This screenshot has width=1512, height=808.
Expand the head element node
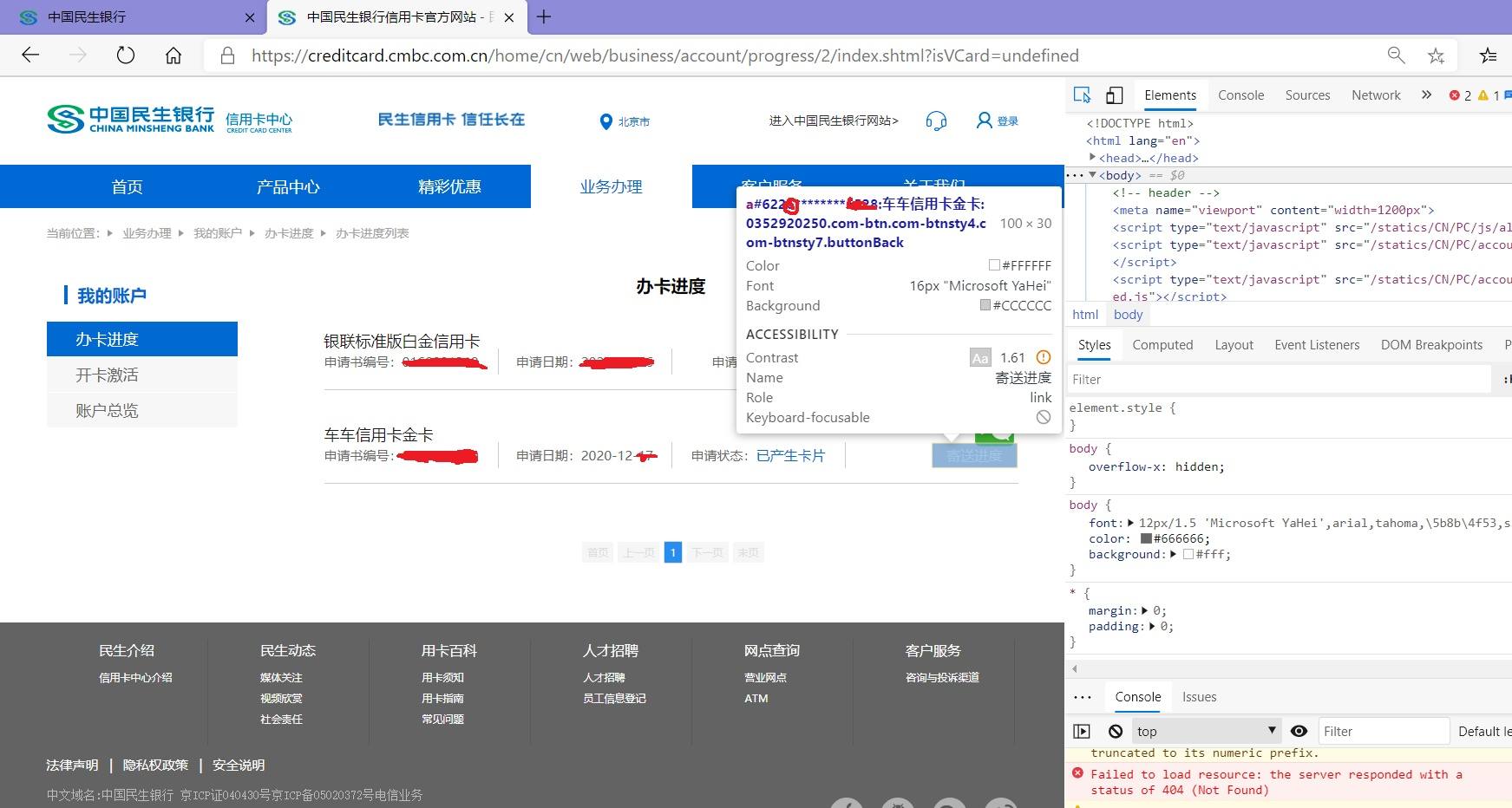click(1093, 158)
